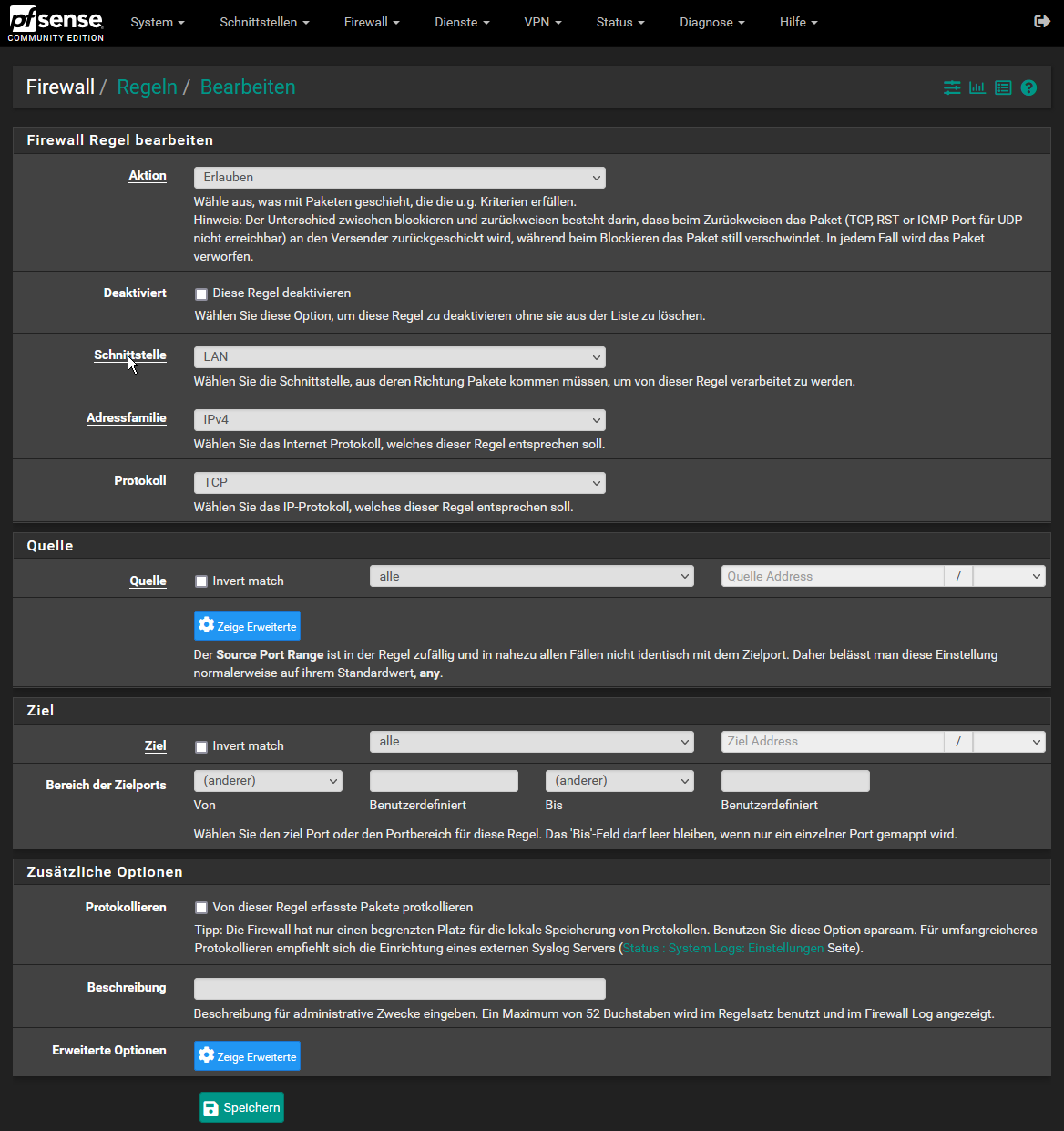The image size is (1064, 1131).
Task: Click the underlined Ziel field label
Action: pos(156,746)
